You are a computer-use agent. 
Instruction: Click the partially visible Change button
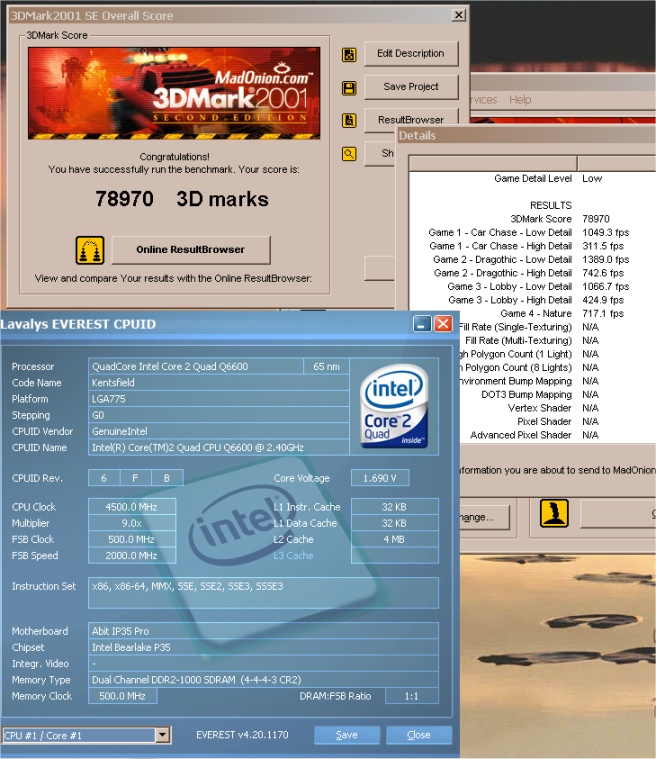click(484, 517)
